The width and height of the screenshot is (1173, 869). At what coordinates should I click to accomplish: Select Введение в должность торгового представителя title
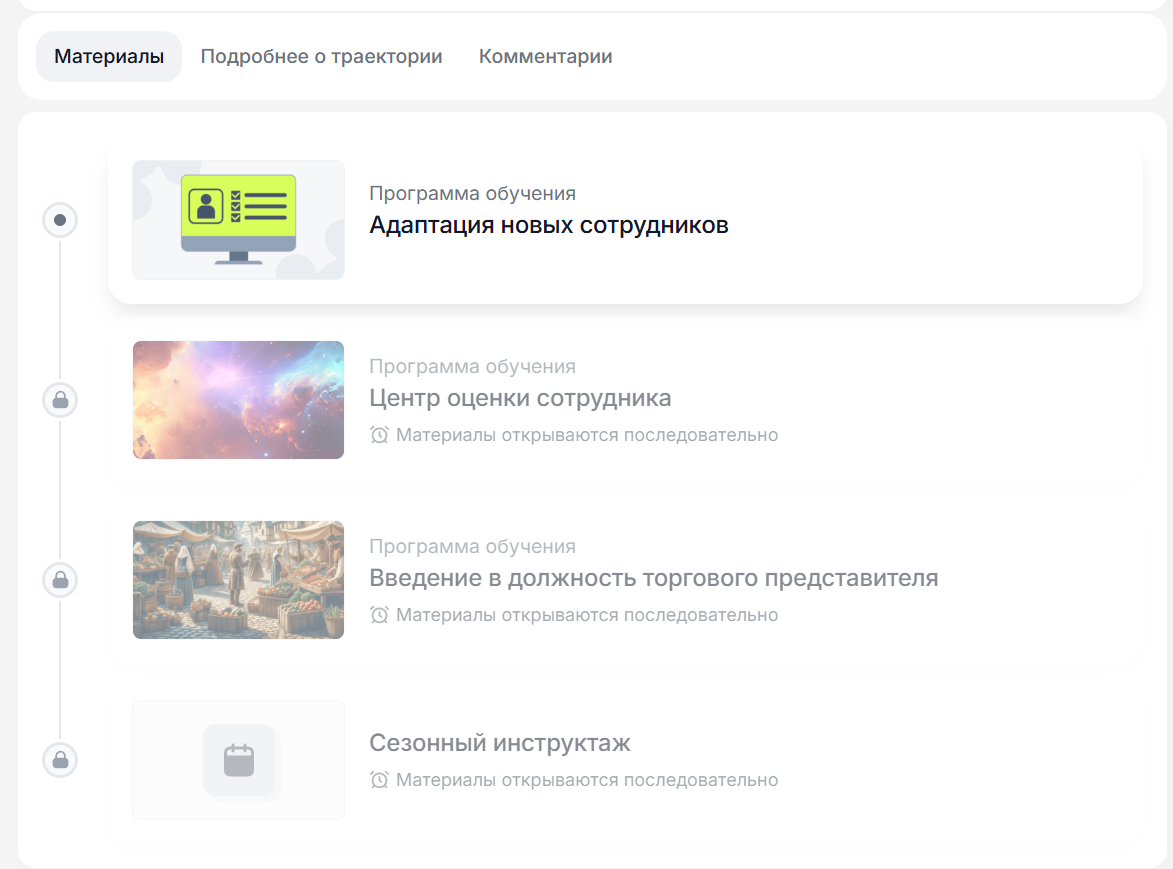click(x=654, y=578)
